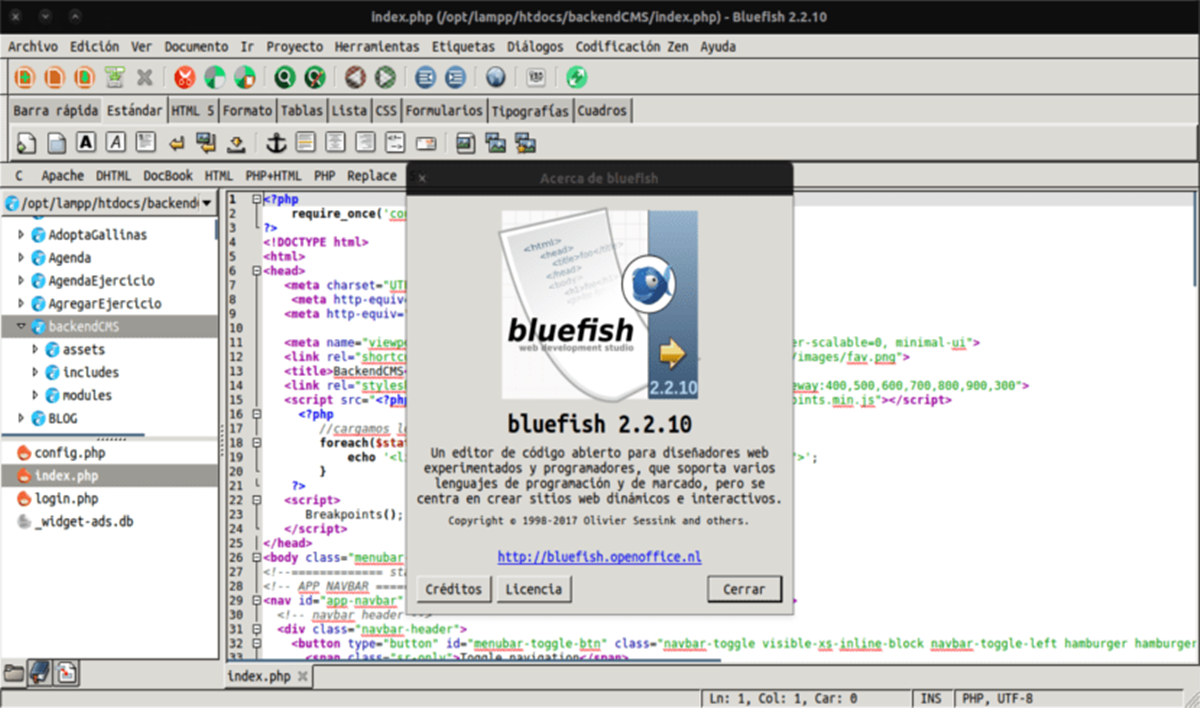
Task: Apply italic with the slanted A icon
Action: [x=116, y=143]
